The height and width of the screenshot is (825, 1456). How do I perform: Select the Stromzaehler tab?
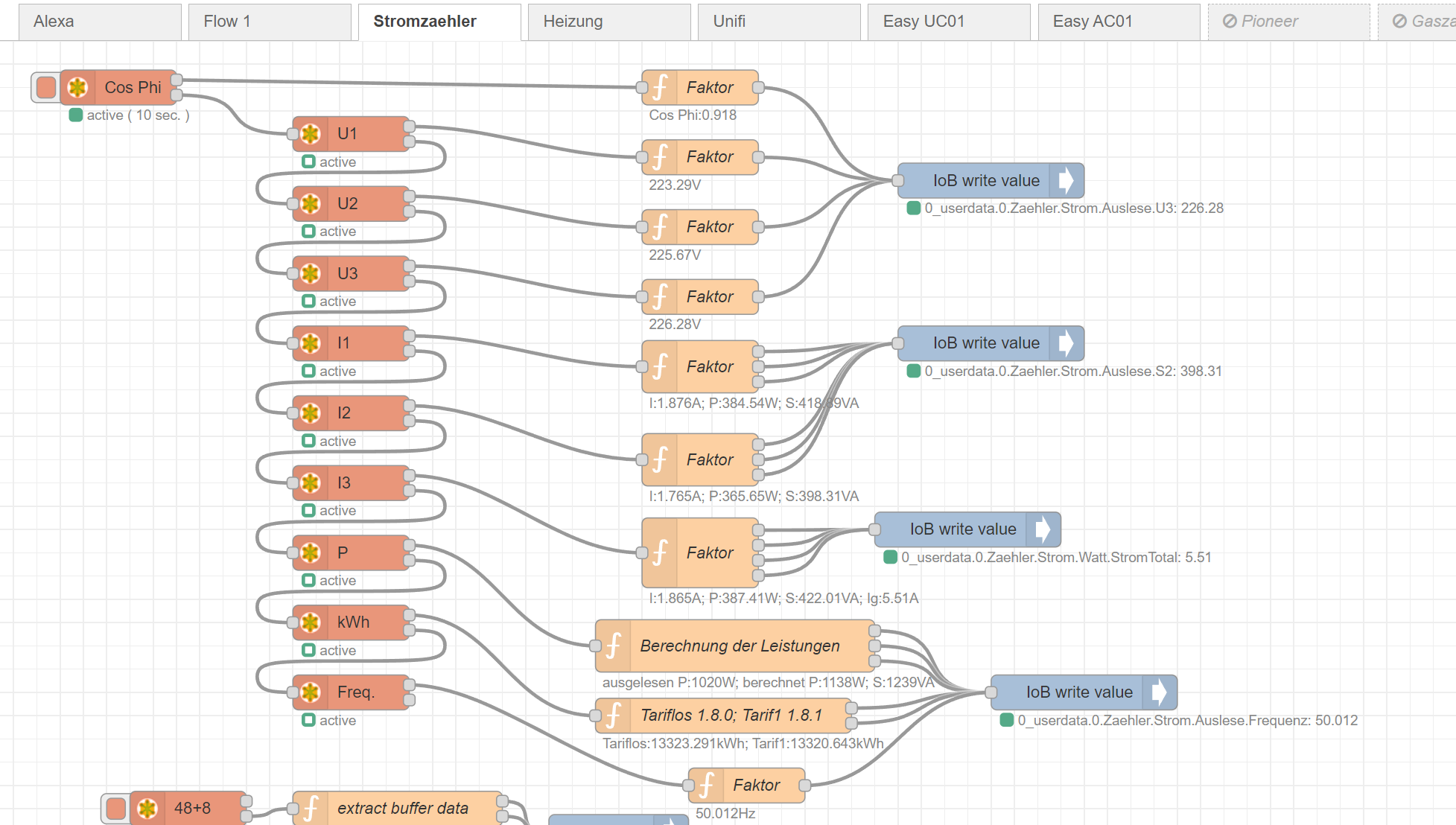[x=439, y=22]
